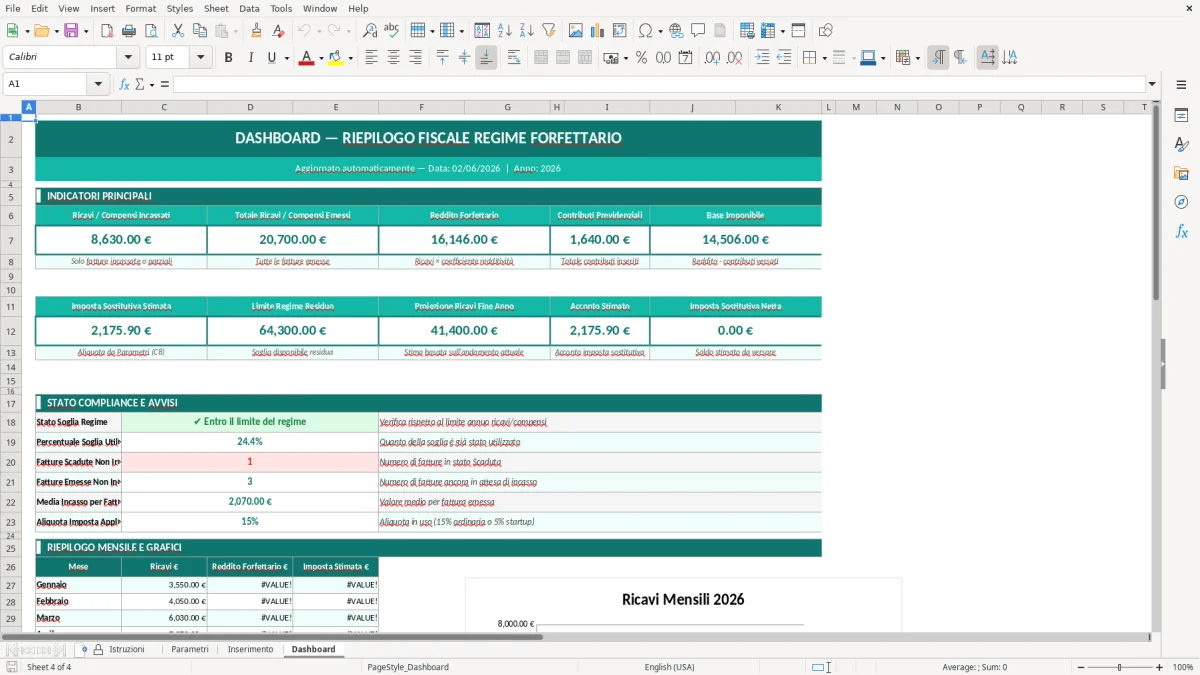
Task: Toggle Wrap Text
Action: pyautogui.click(x=514, y=58)
